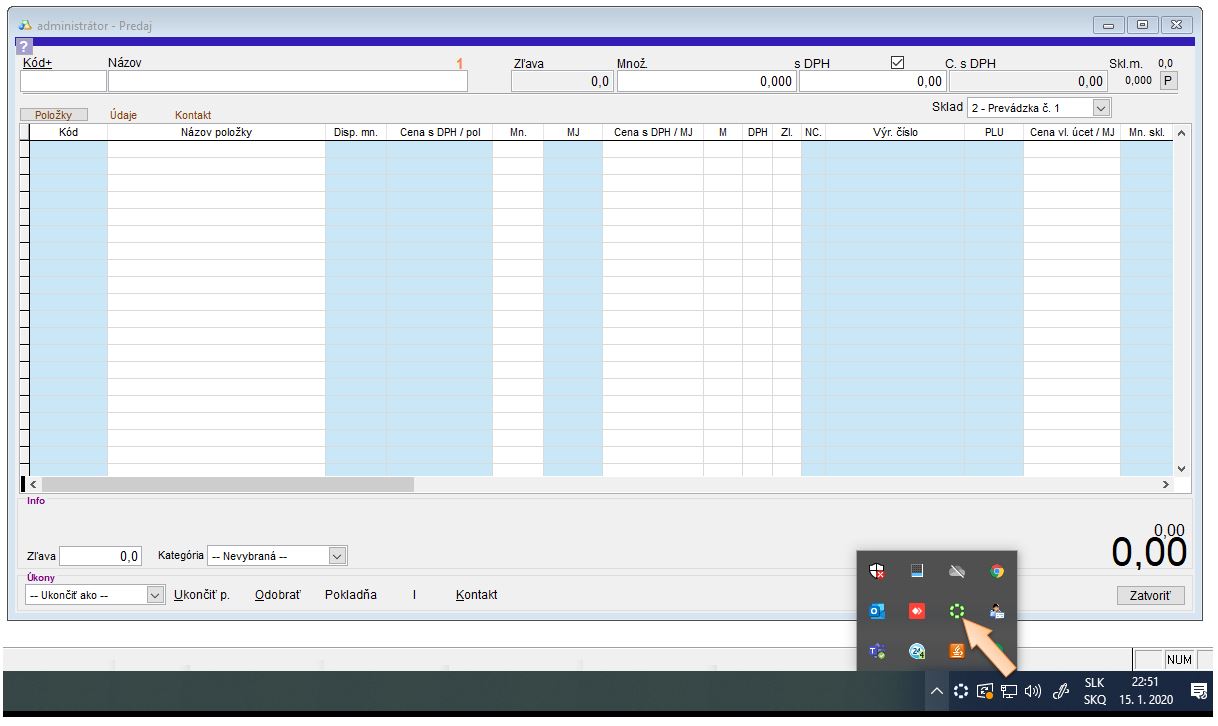Expand the Ukončiť ako dropdown
1218x726 pixels.
[x=155, y=595]
